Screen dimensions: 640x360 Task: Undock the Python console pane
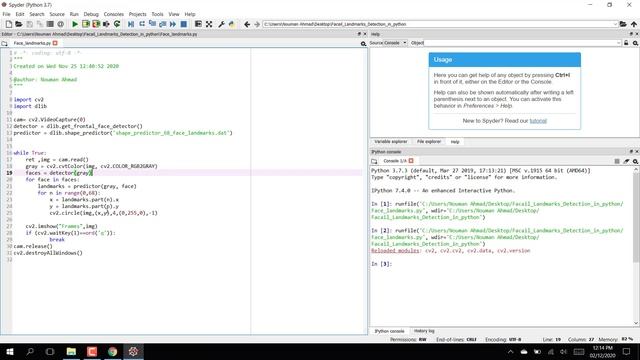(631, 152)
